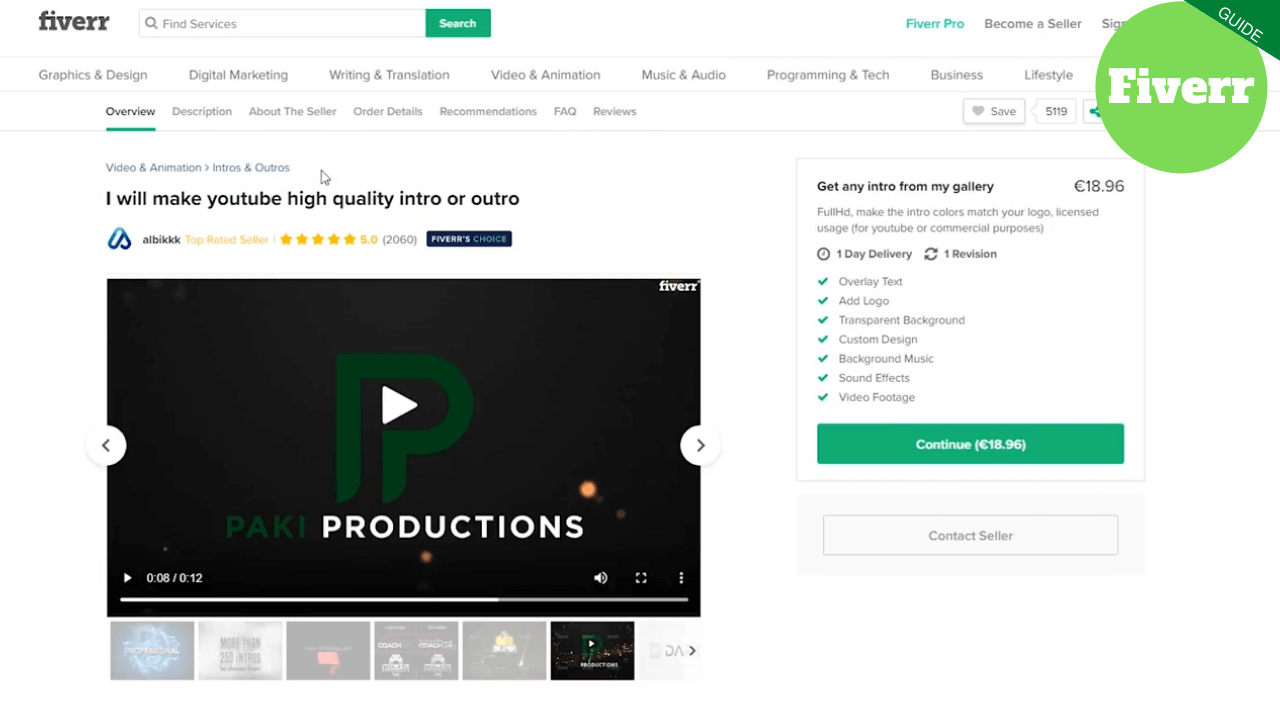This screenshot has height=720, width=1280.
Task: Open the albikkk seller avatar
Action: click(119, 239)
